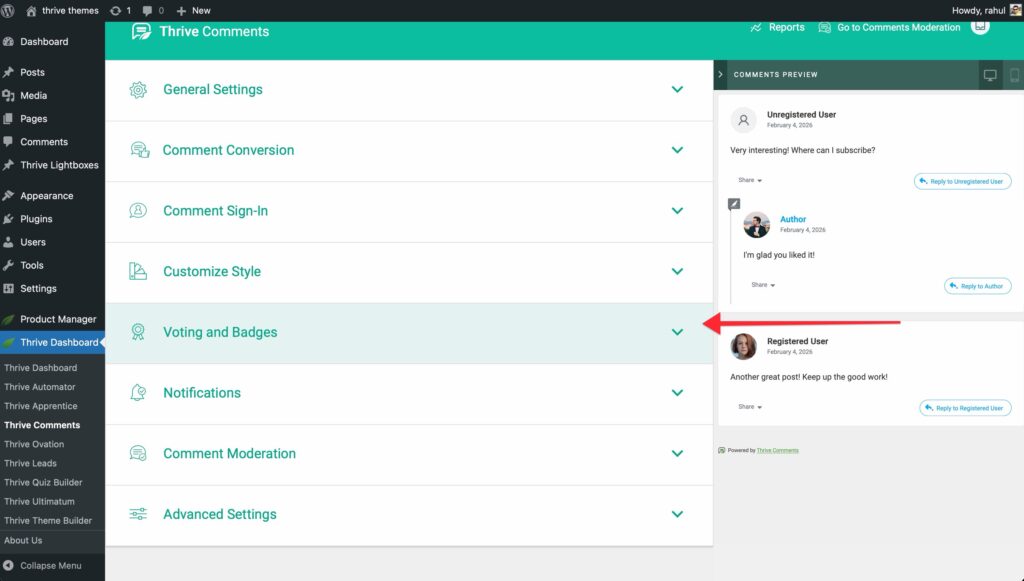The height and width of the screenshot is (581, 1024).
Task: Click the Advanced Settings sliders icon
Action: 138,514
